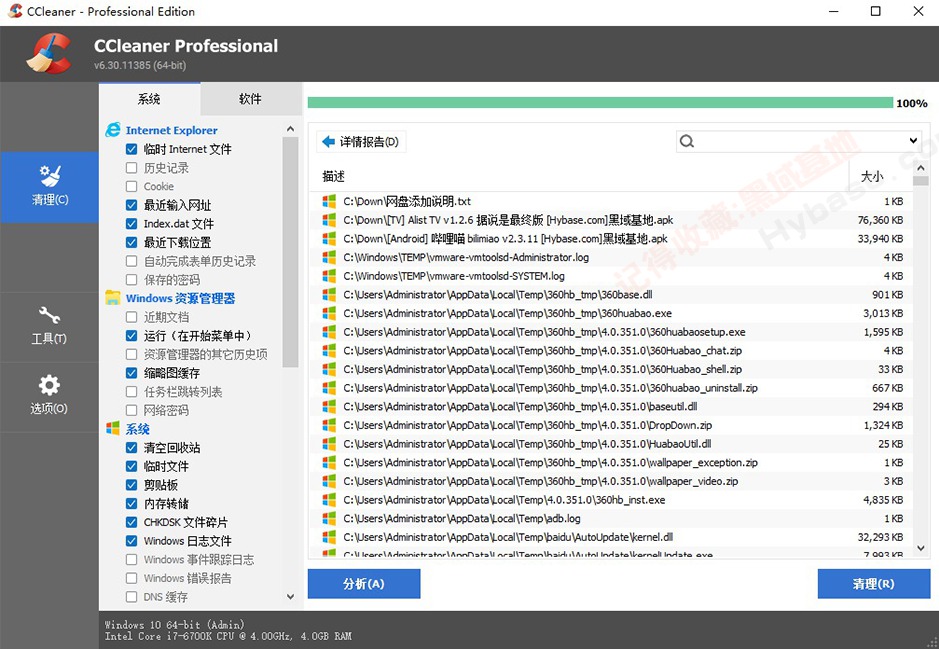Click the 100% green progress bar
The height and width of the screenshot is (649, 939).
600,103
